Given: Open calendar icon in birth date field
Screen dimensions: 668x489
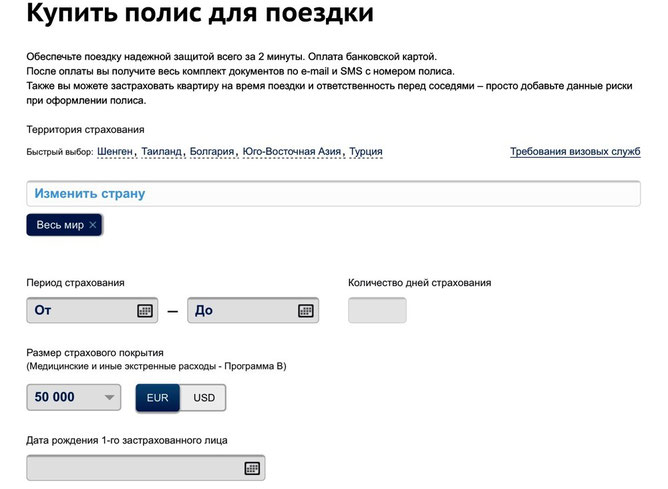Looking at the screenshot, I should 252,468.
